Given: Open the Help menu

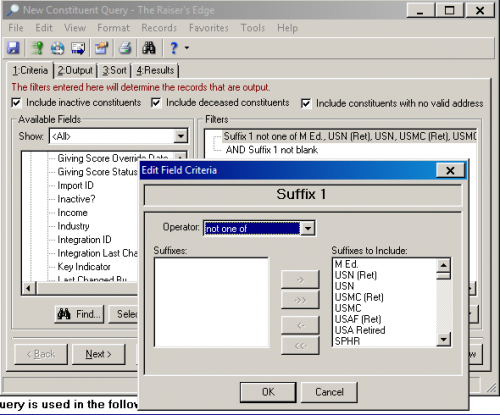Looking at the screenshot, I should pyautogui.click(x=287, y=28).
